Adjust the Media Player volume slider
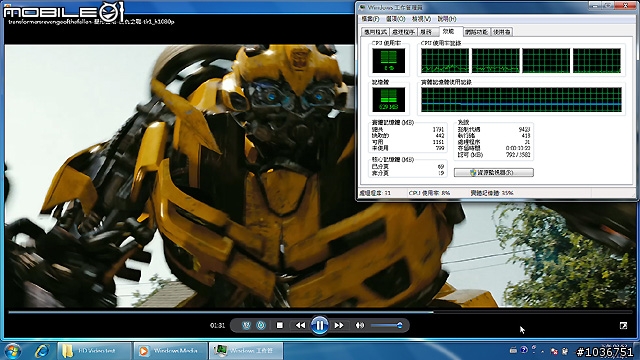The image size is (640, 360). tap(387, 325)
